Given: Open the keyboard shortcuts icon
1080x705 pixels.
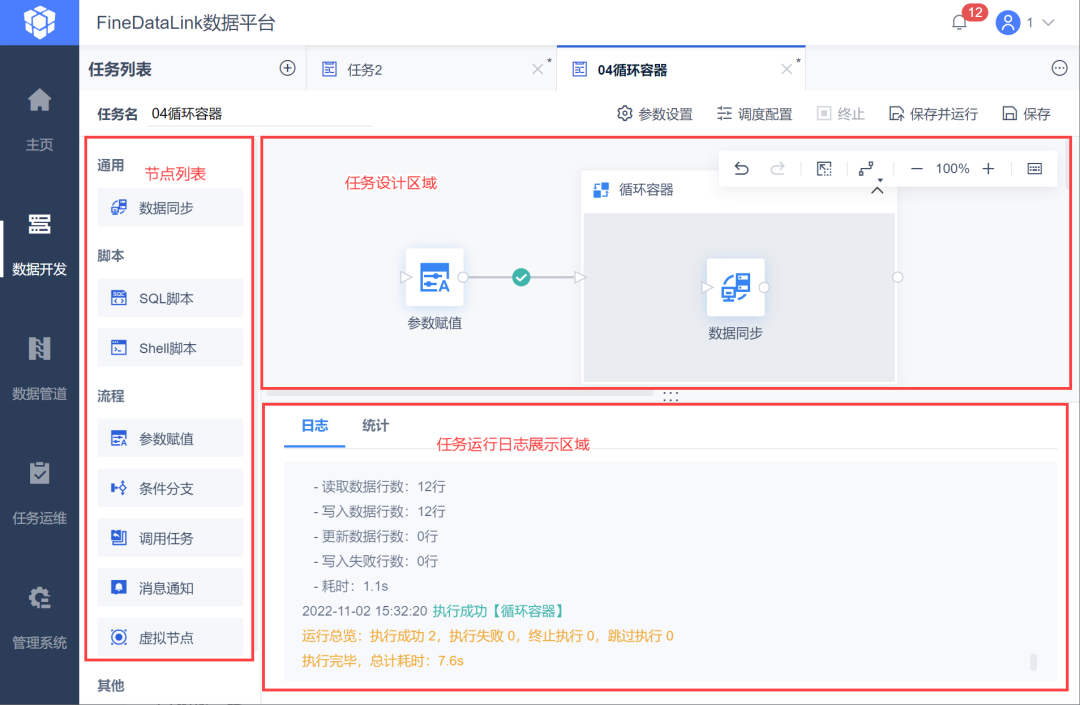Looking at the screenshot, I should (1035, 169).
